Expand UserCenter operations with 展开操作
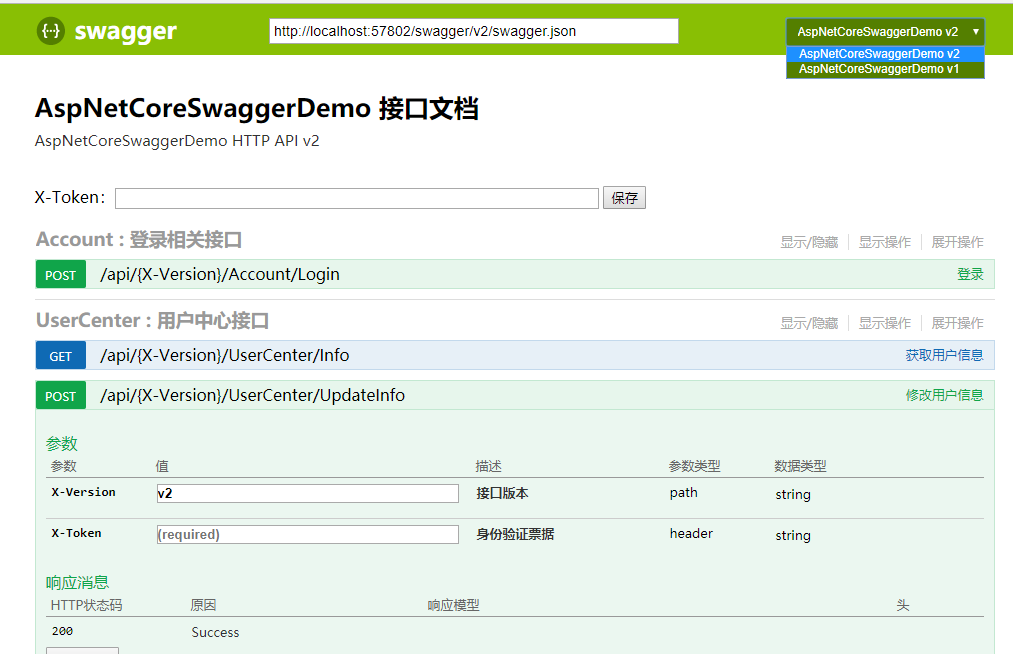Screen dimensions: 1013x654 click(x=957, y=323)
